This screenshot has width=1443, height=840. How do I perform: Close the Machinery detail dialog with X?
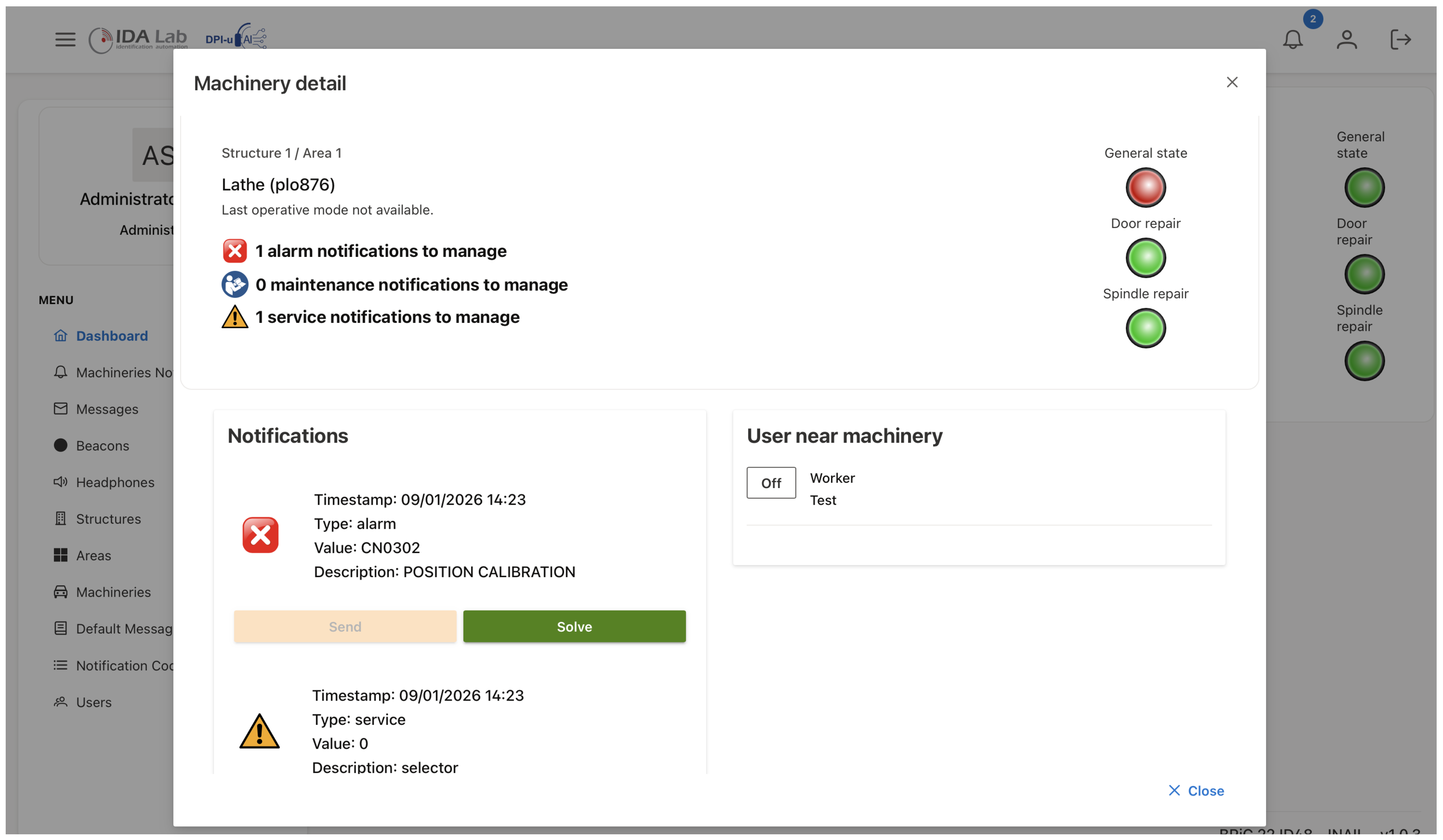coord(1232,82)
